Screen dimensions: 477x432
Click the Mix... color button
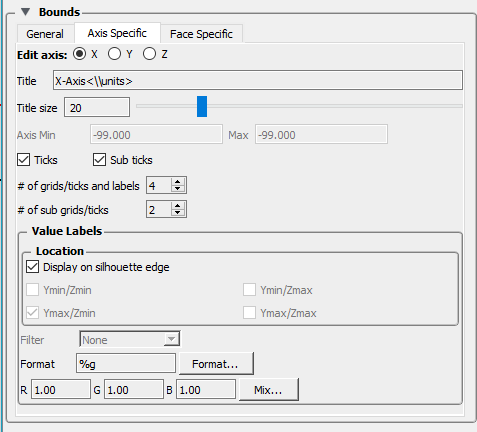pyautogui.click(x=268, y=390)
